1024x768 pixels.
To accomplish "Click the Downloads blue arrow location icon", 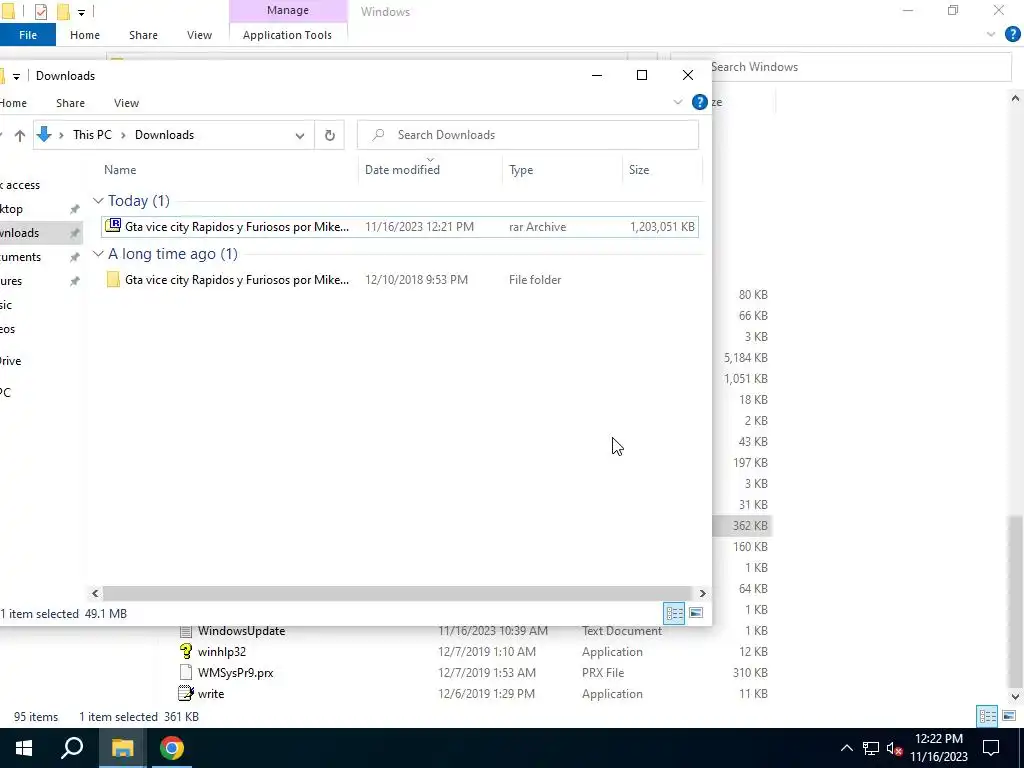I will click(44, 135).
